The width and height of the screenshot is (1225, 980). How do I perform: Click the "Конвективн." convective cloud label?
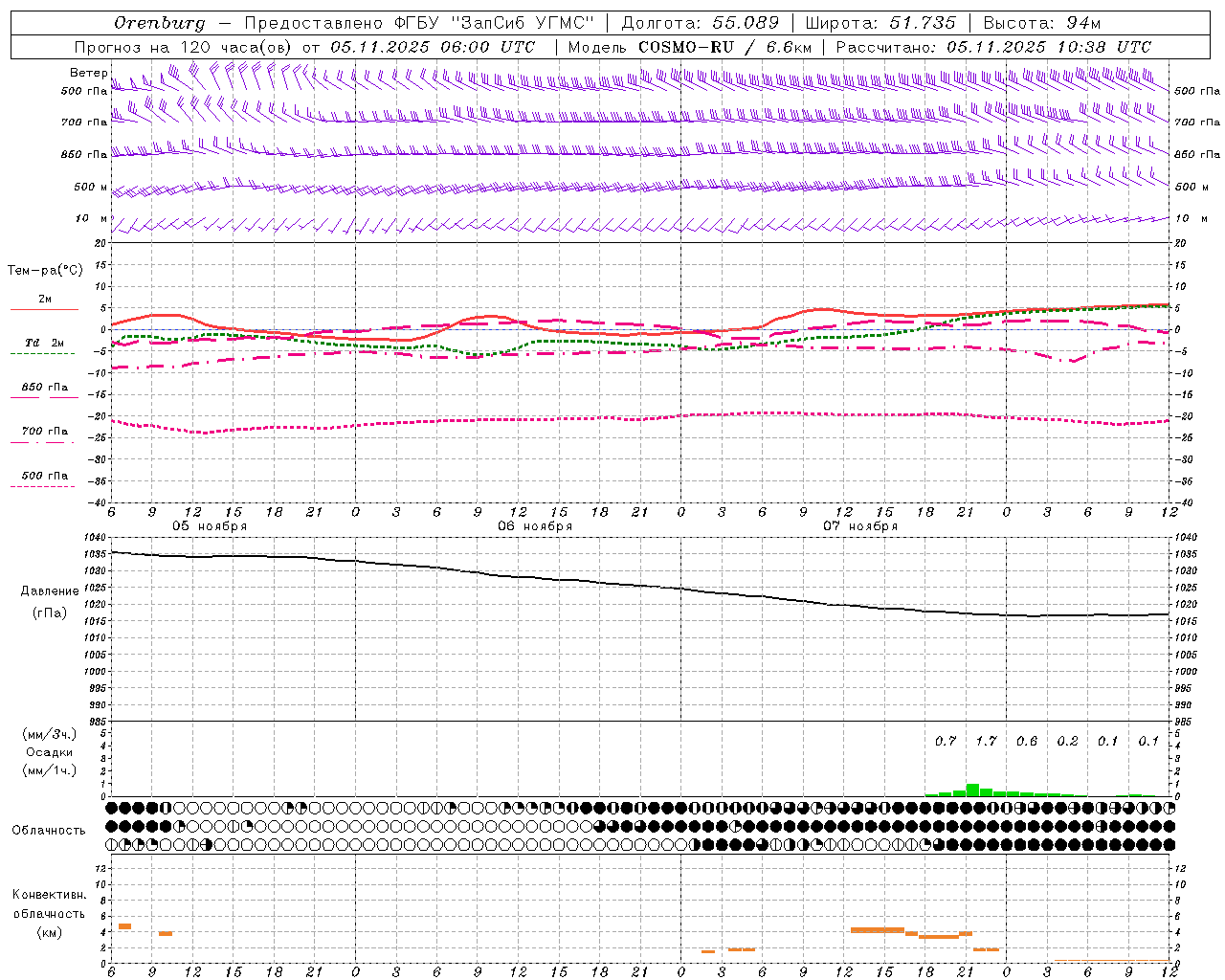49,895
